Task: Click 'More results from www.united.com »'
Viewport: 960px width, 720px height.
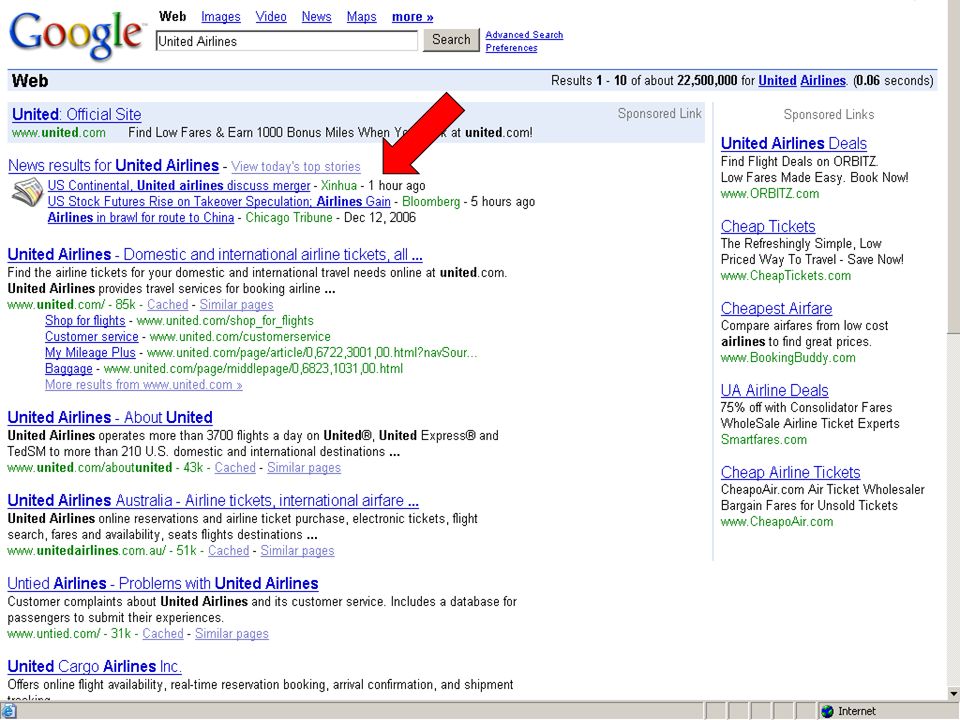Action: [143, 384]
